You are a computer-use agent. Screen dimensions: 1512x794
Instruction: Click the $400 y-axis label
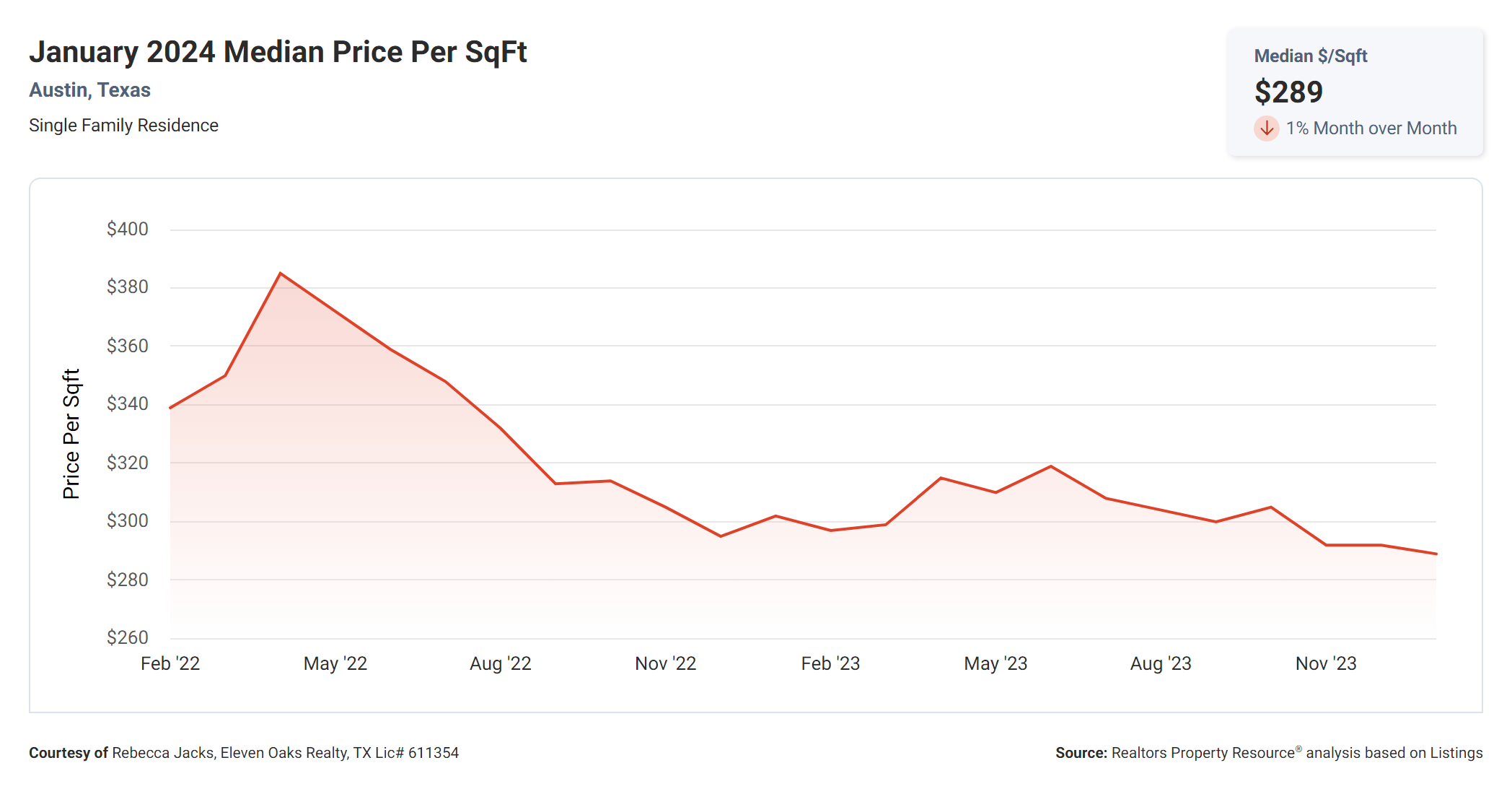click(128, 230)
